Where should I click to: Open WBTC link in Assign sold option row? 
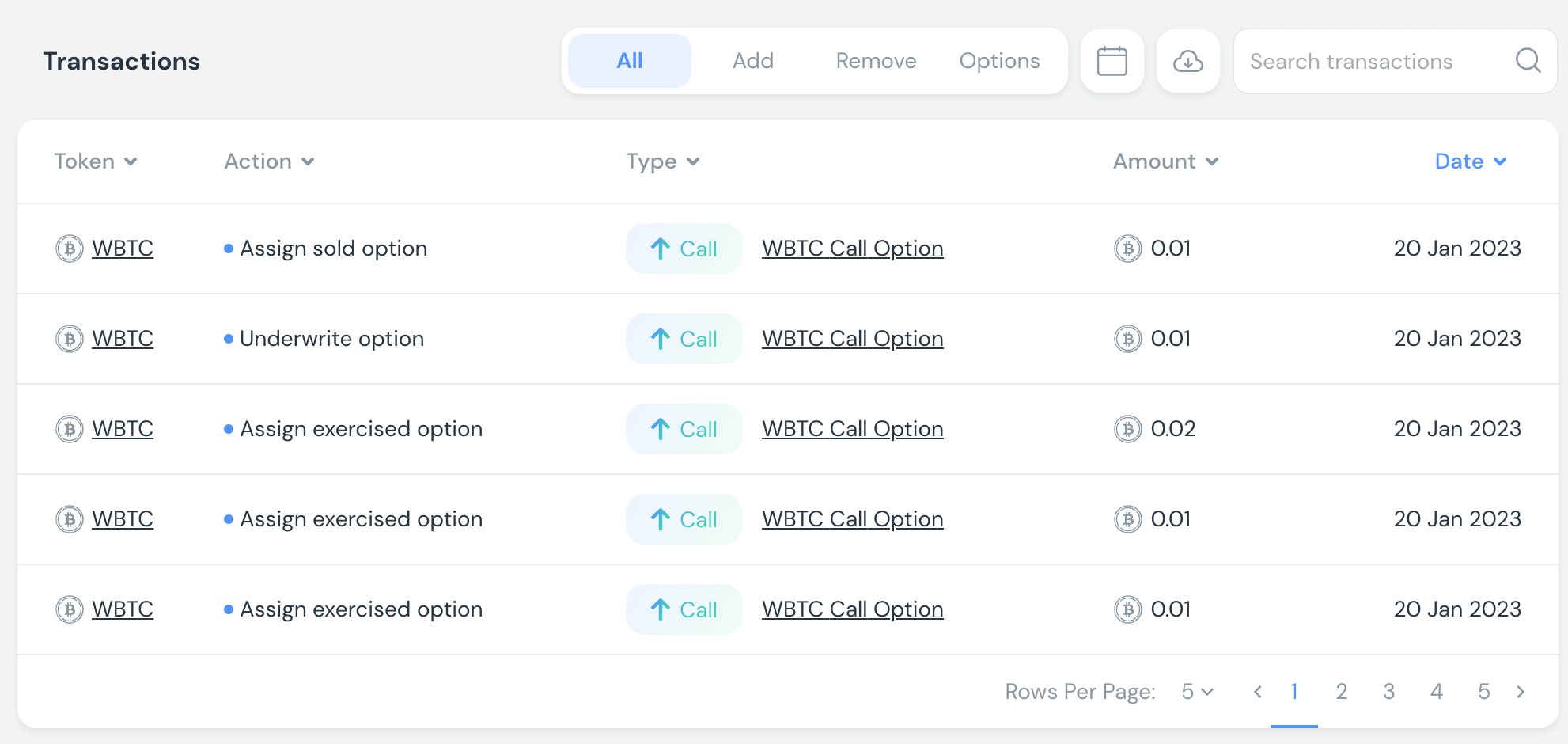123,249
